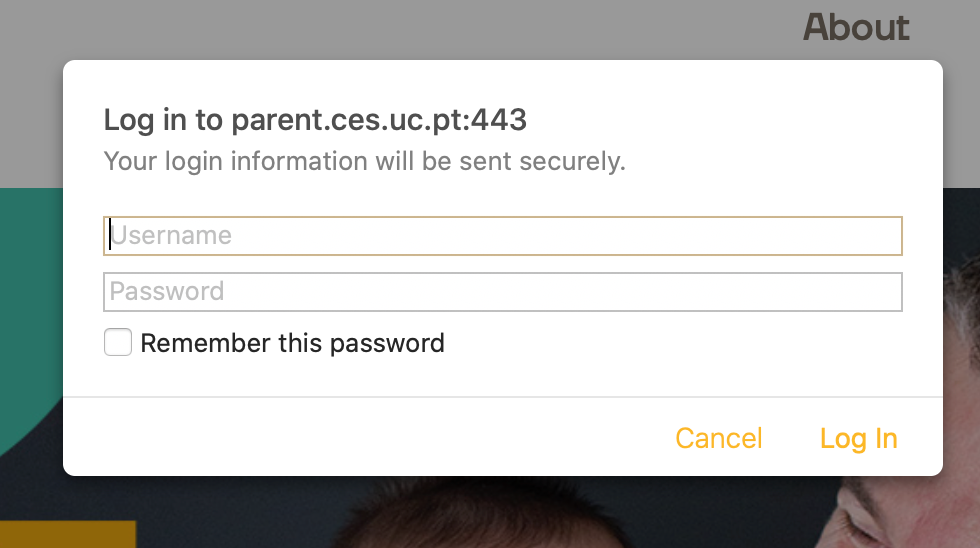Click the "Remember this password" label text
The width and height of the screenshot is (980, 548).
[x=292, y=343]
